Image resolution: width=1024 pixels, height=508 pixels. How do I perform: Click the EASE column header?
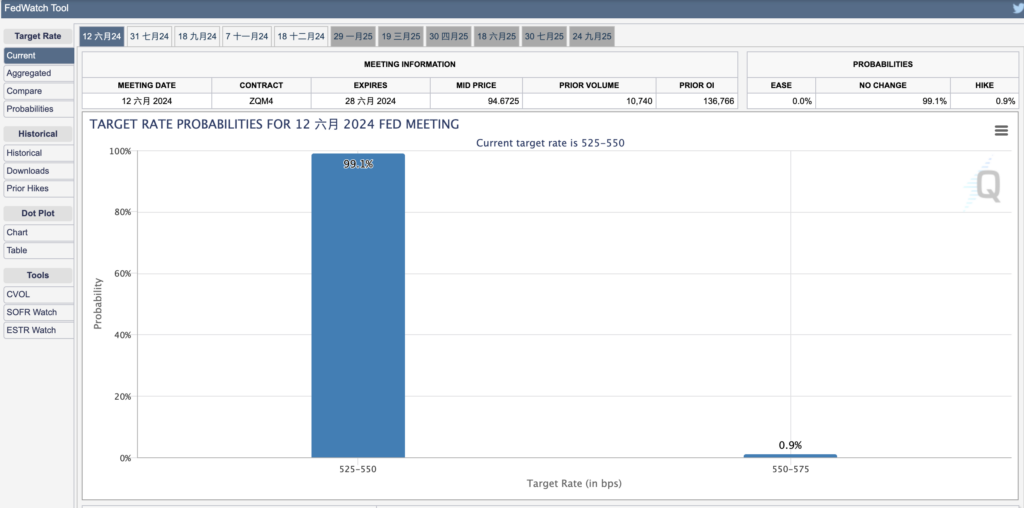click(x=781, y=86)
